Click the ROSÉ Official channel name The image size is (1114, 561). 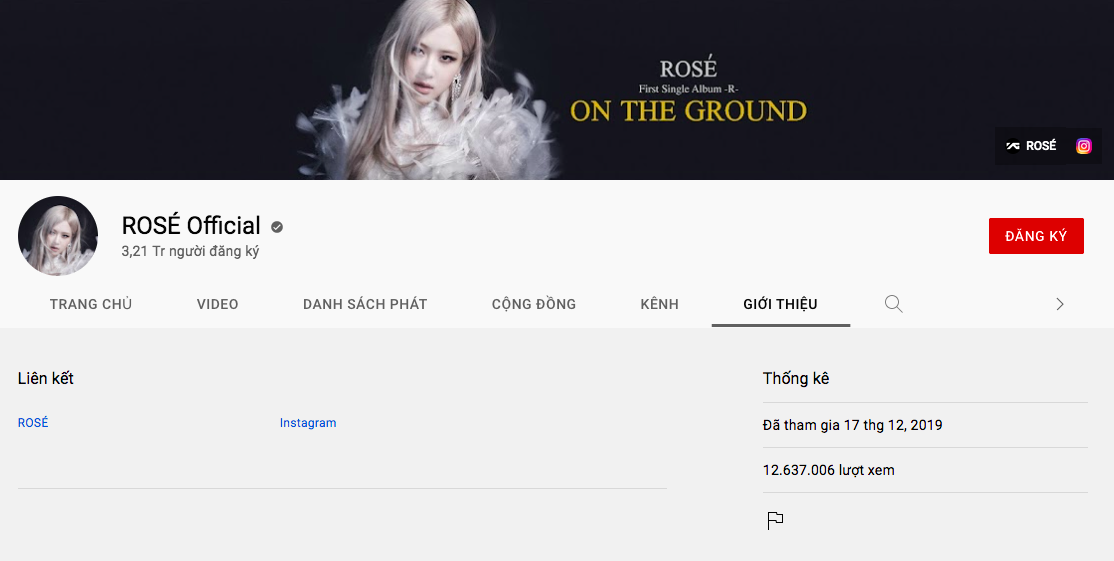191,226
